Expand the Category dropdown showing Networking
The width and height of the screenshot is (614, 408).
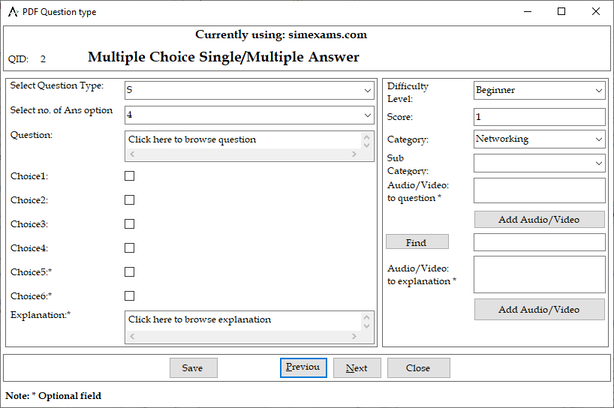coord(539,139)
